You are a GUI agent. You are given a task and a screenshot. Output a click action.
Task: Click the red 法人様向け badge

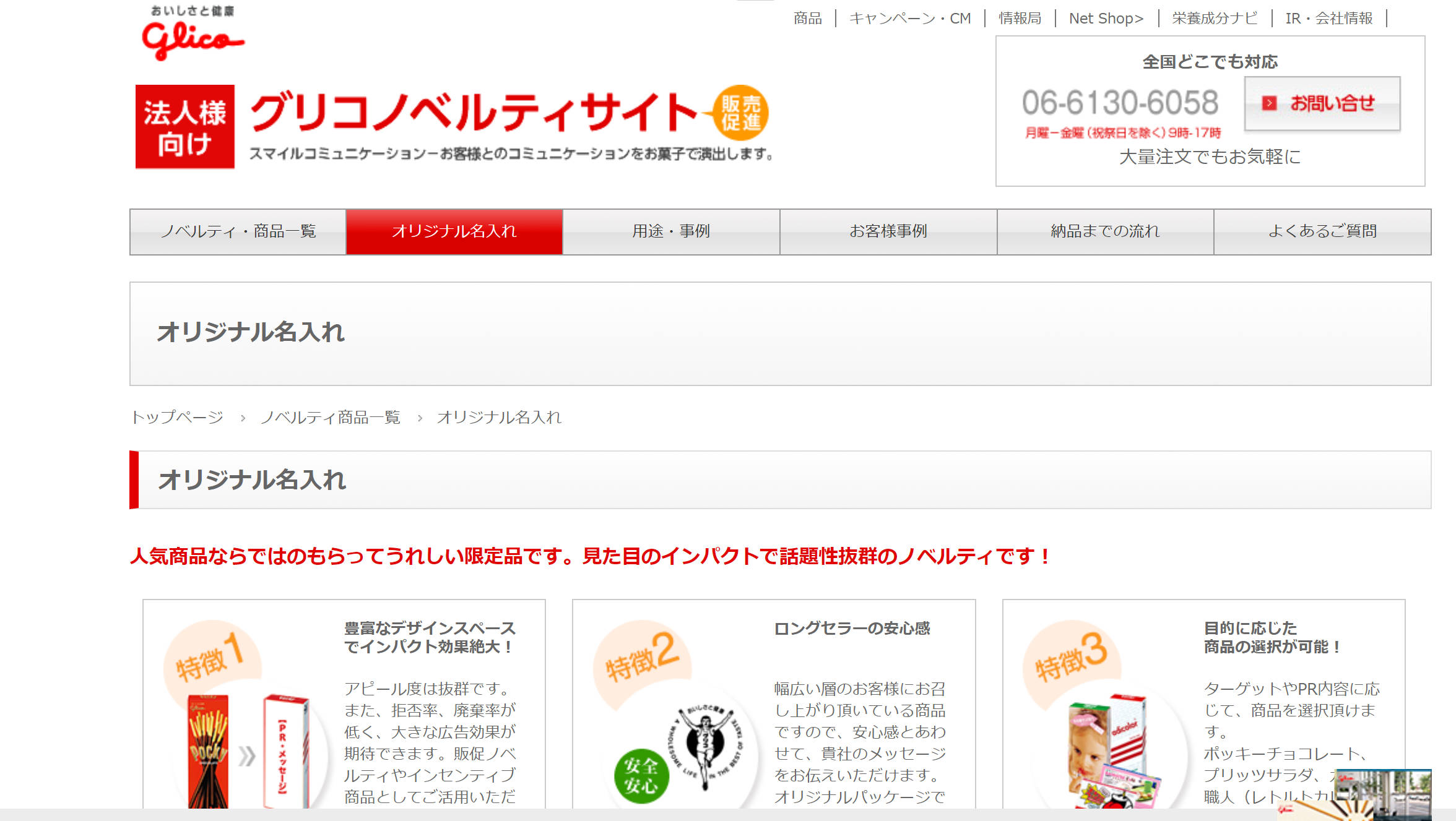(185, 127)
